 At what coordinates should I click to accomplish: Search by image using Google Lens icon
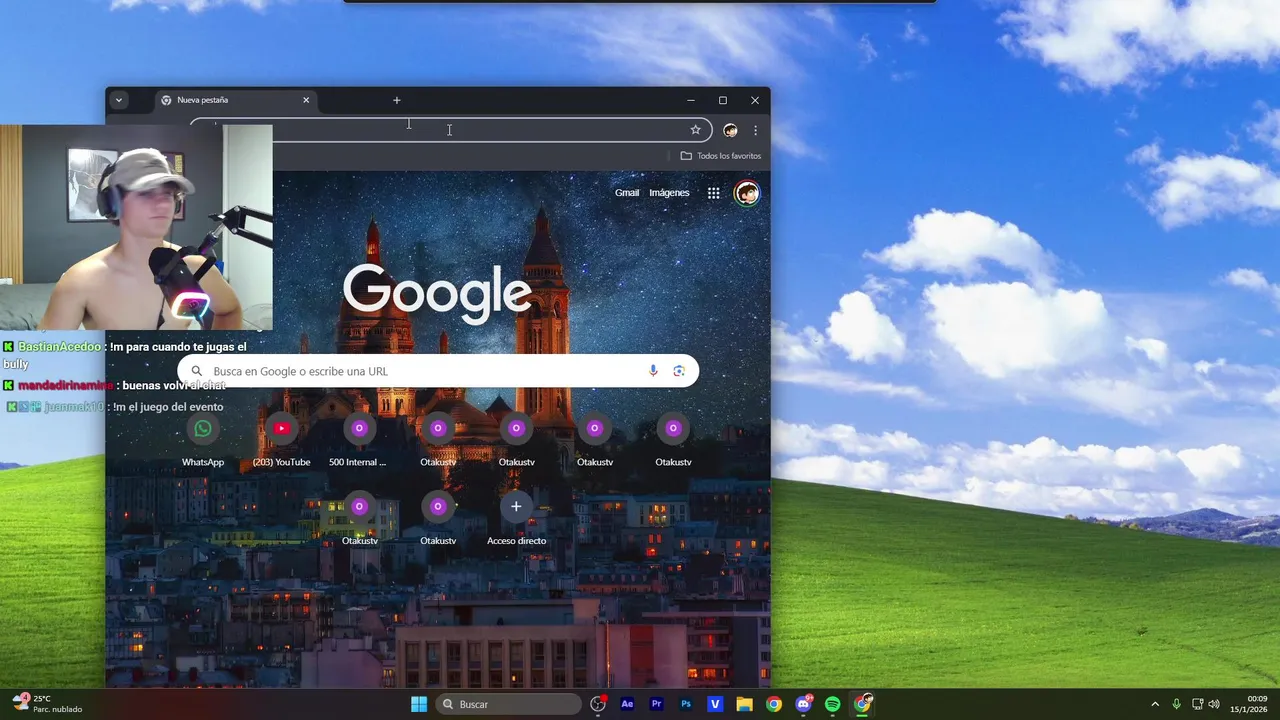pyautogui.click(x=679, y=371)
